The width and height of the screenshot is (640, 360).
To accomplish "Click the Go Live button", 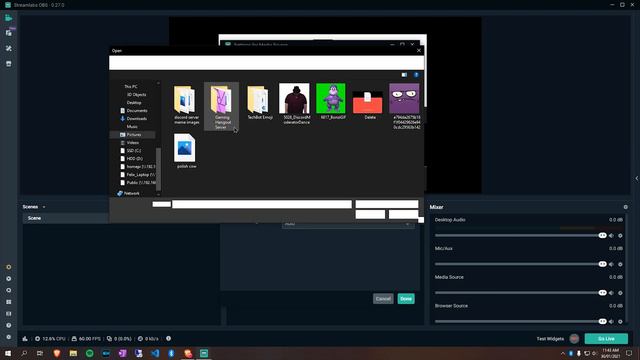I will point(606,339).
